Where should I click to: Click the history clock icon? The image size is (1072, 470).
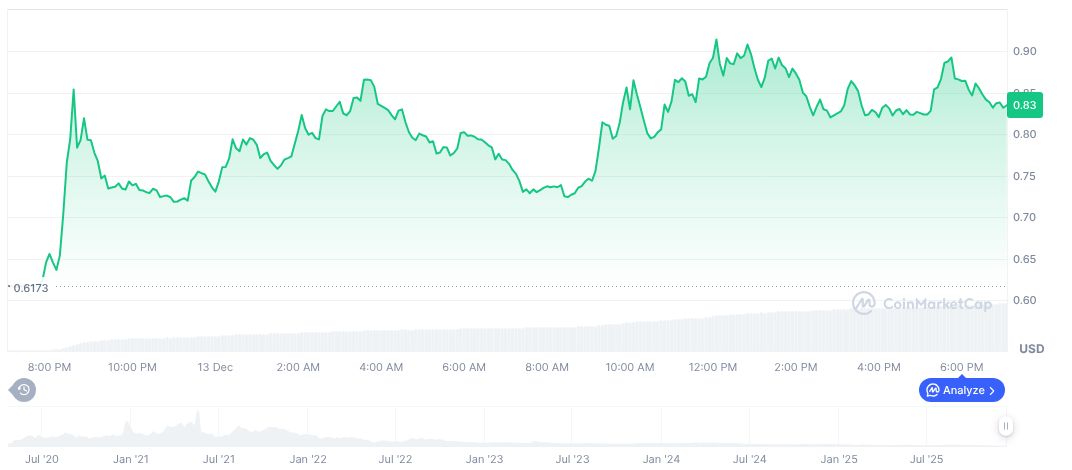click(x=23, y=390)
